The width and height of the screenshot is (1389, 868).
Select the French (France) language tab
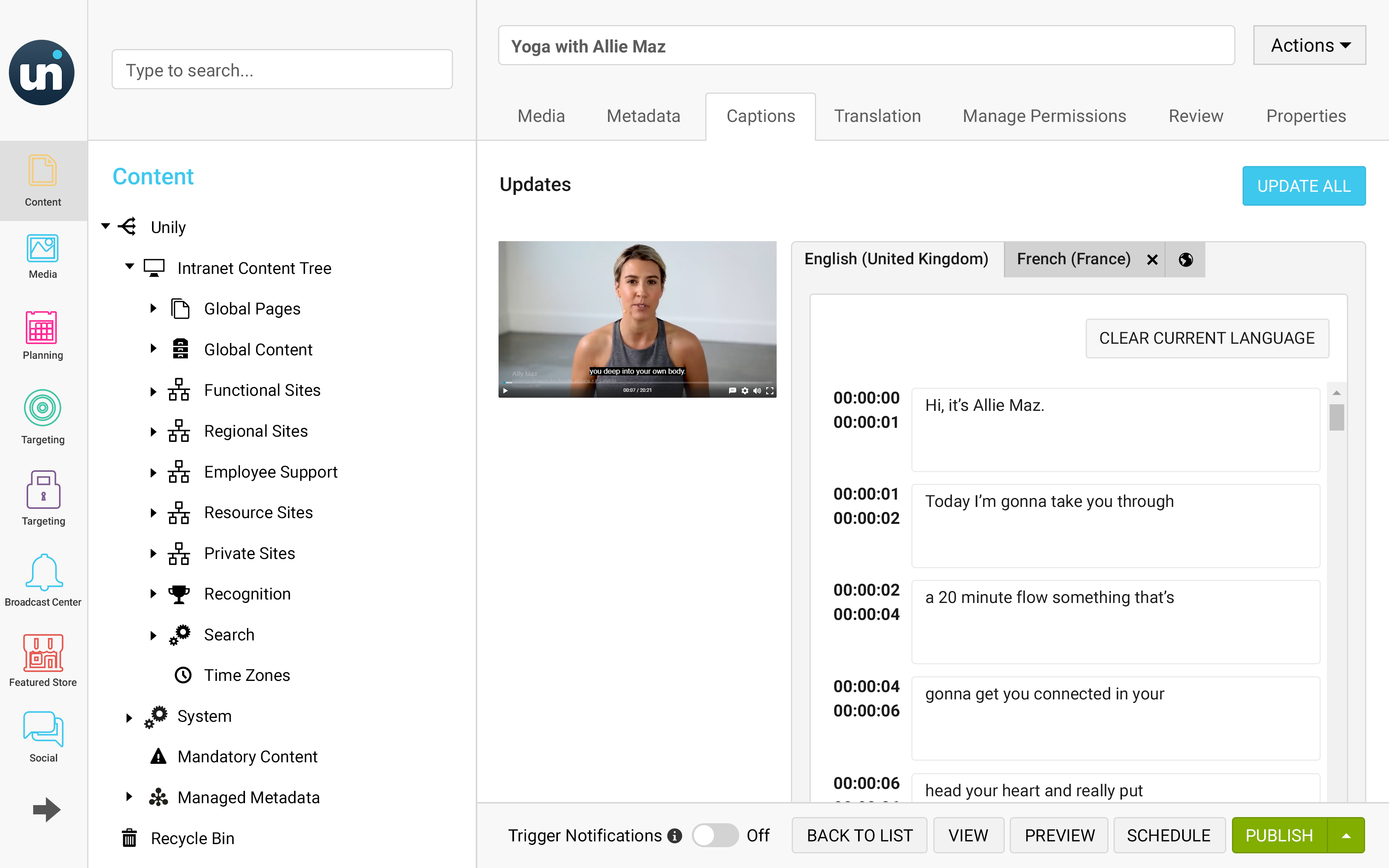coord(1073,260)
